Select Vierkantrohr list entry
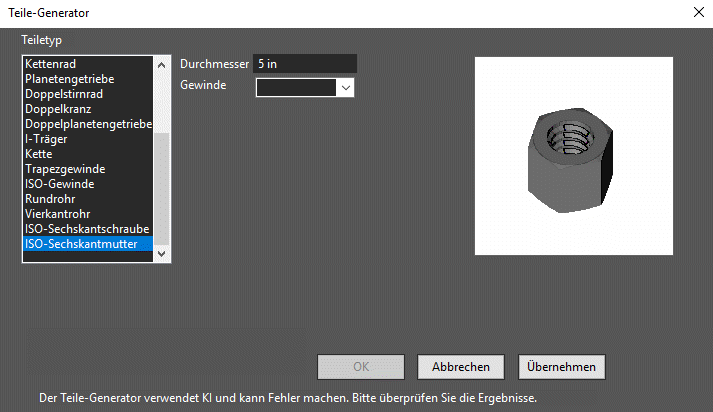The image size is (713, 412). [88, 214]
